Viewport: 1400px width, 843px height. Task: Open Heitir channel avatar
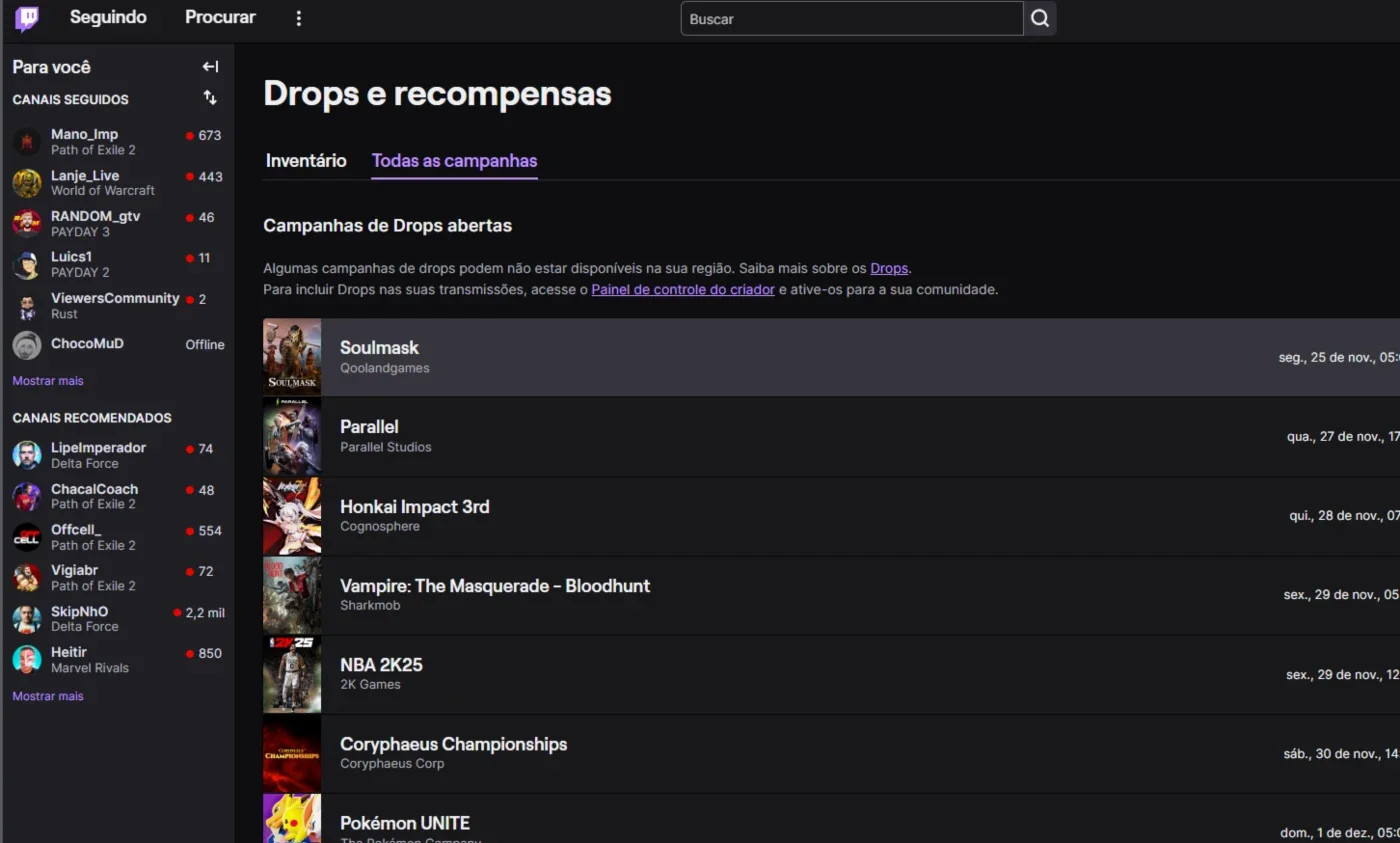click(x=27, y=660)
